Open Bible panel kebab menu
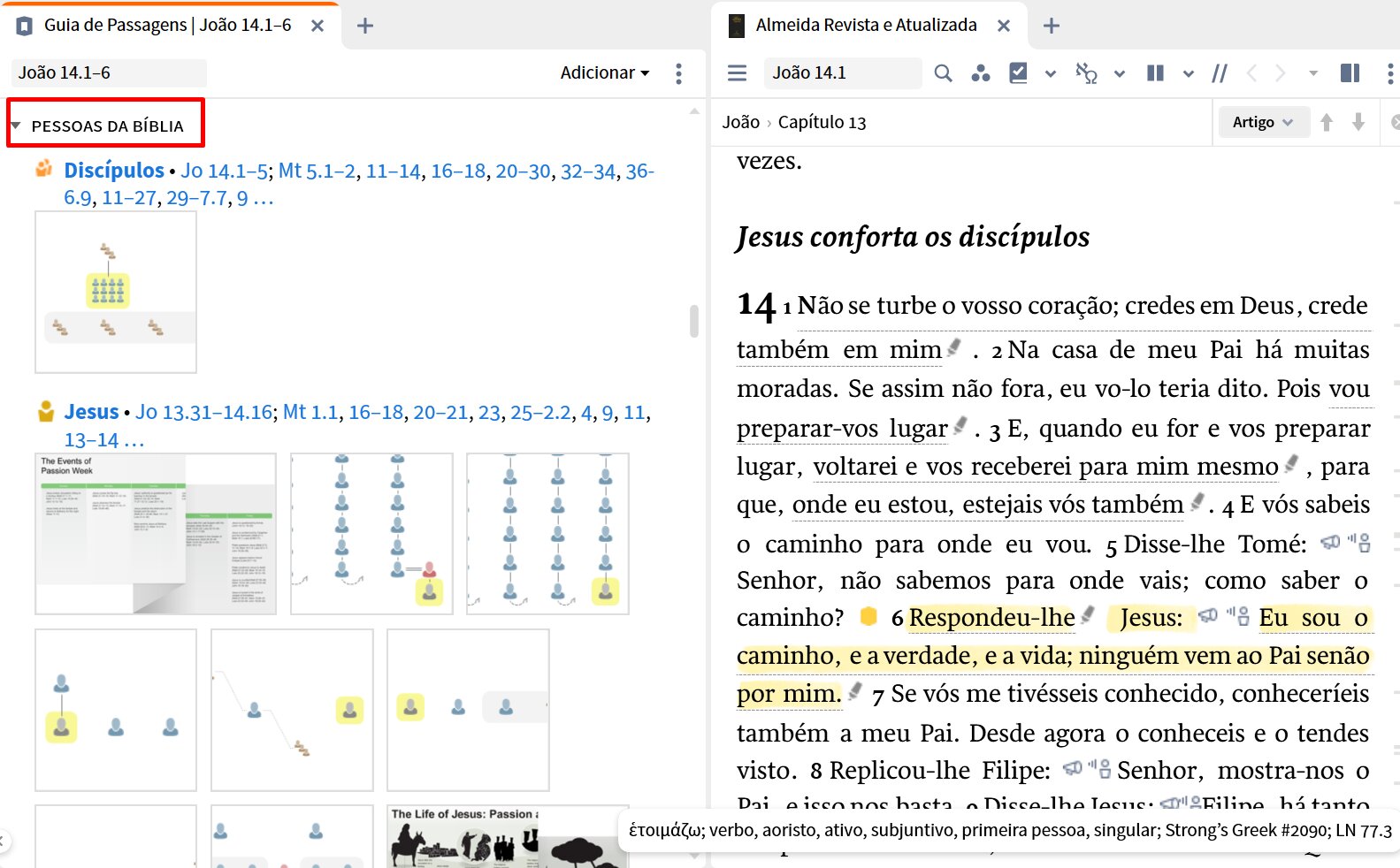This screenshot has height=868, width=1400. (1389, 72)
